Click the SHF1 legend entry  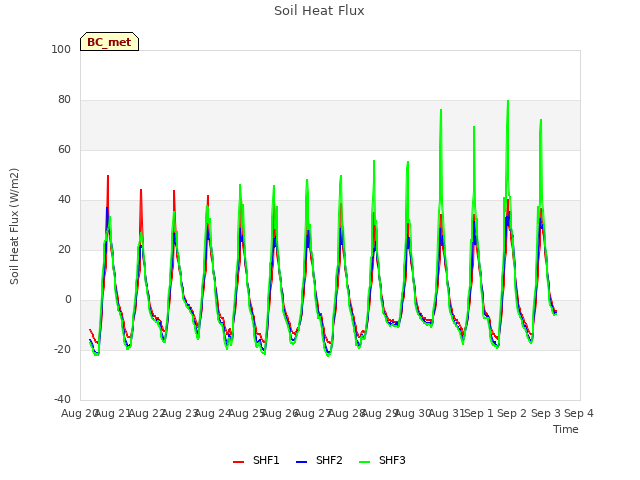256,460
